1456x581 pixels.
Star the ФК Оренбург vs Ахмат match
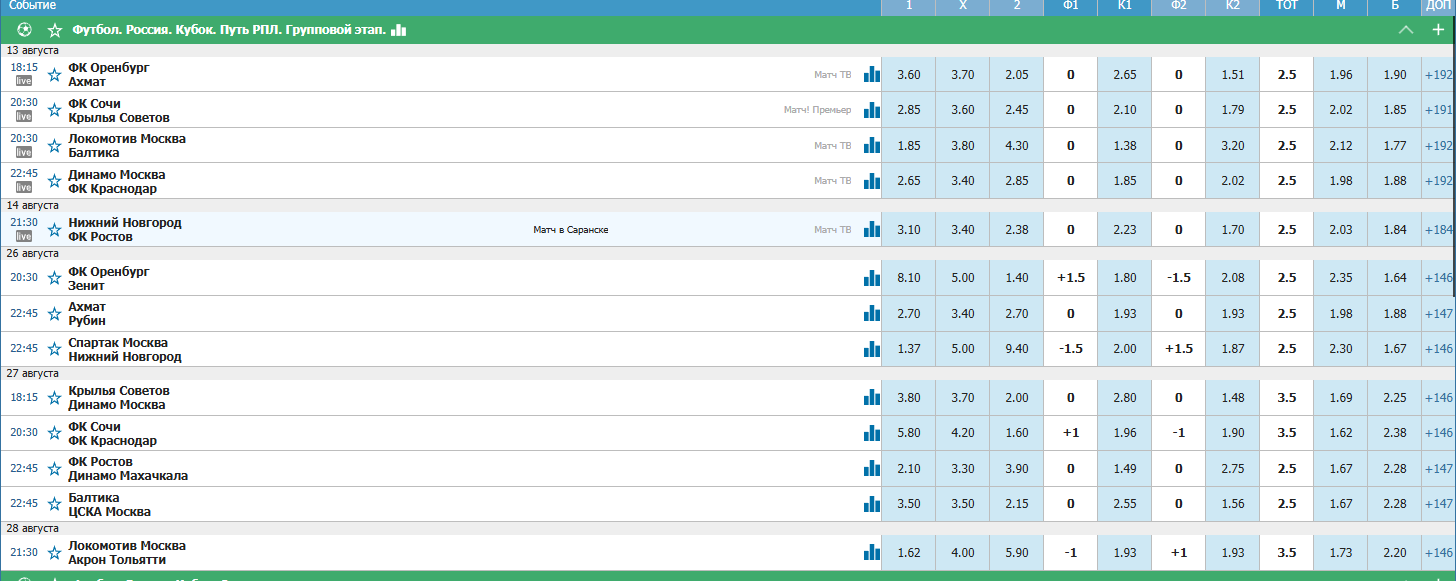point(54,74)
